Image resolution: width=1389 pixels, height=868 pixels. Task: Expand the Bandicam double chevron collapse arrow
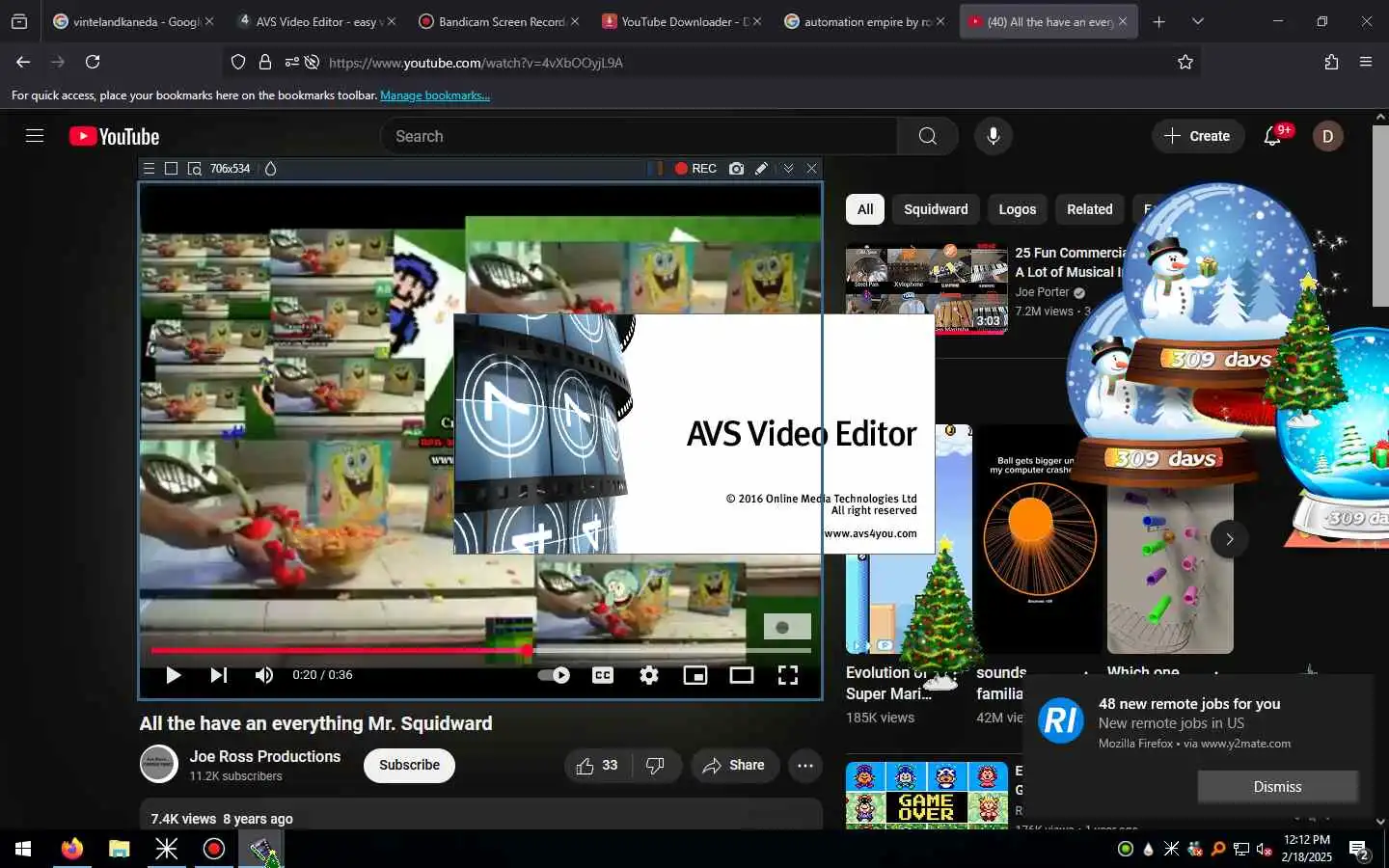(788, 168)
